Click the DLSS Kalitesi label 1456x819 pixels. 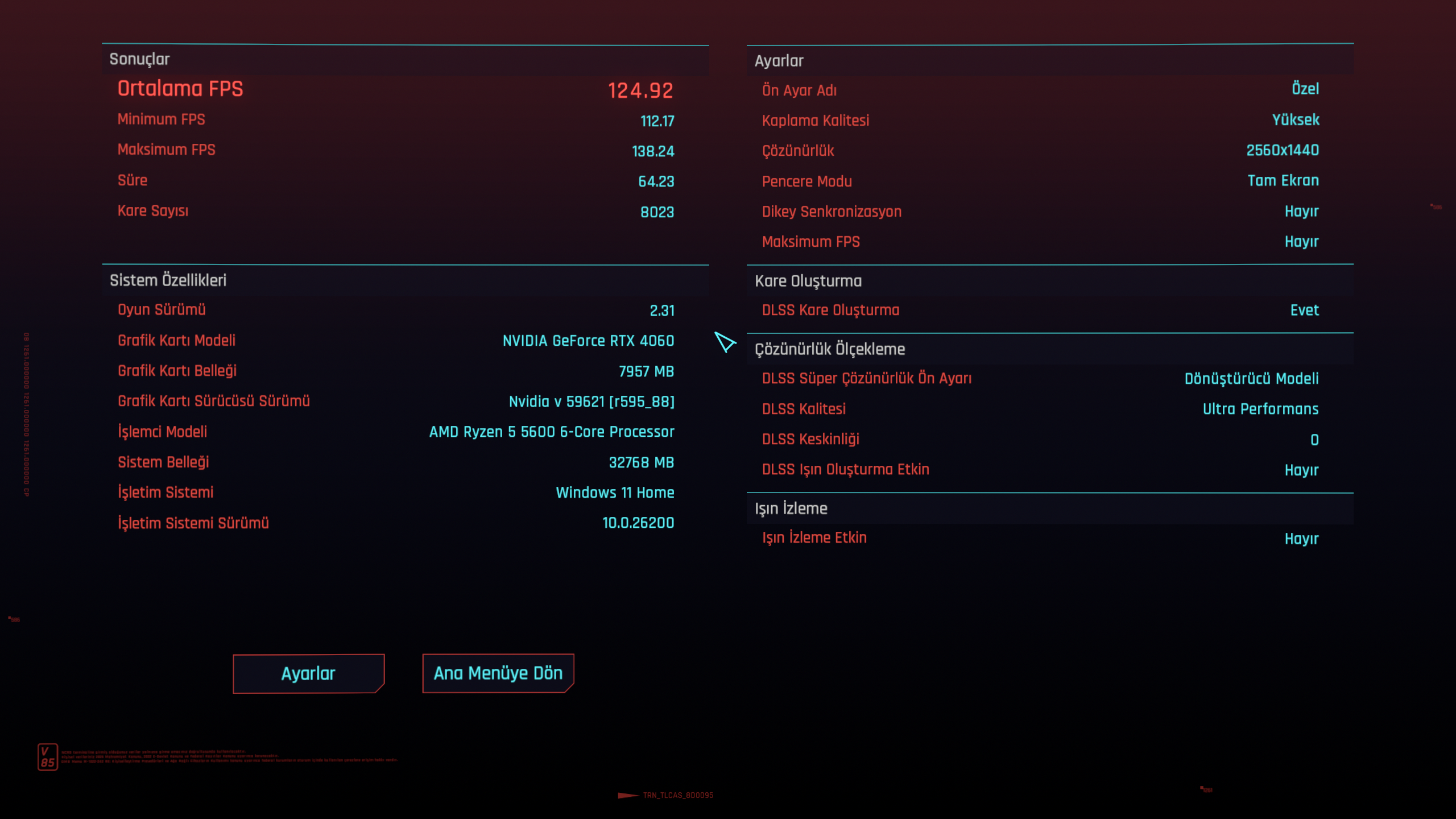[x=804, y=409]
